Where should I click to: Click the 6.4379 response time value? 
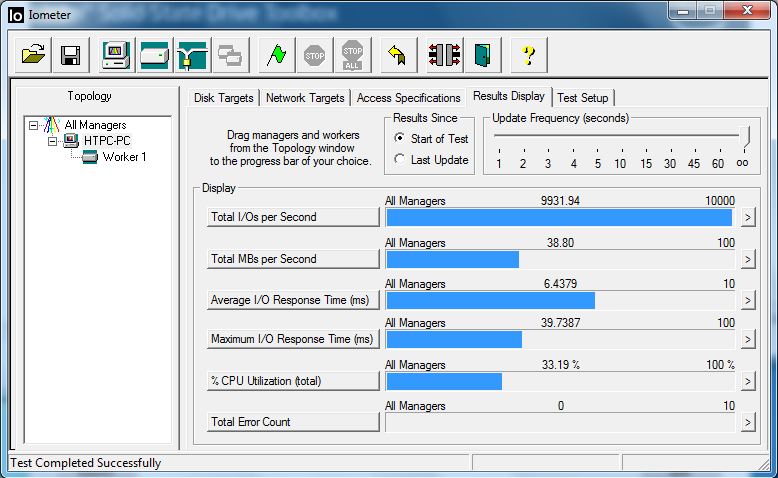(x=560, y=284)
